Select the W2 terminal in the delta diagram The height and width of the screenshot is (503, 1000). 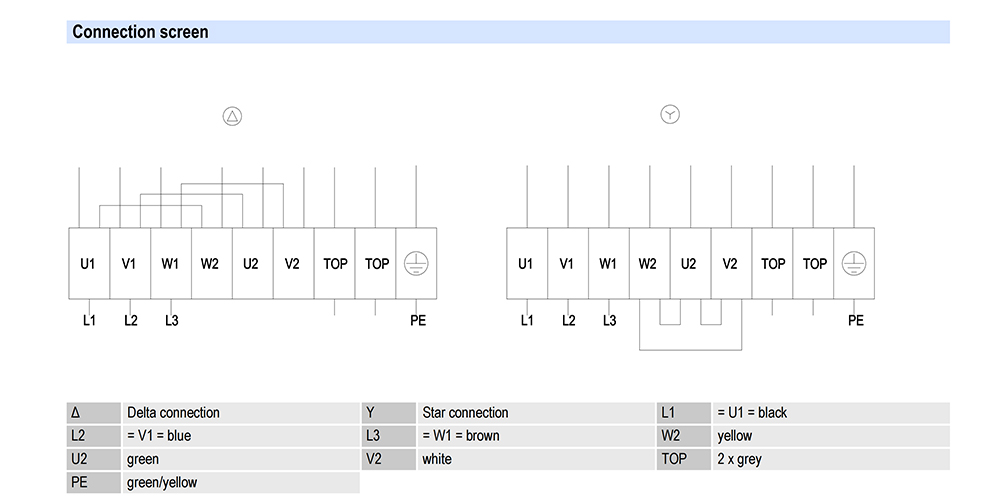pos(210,264)
